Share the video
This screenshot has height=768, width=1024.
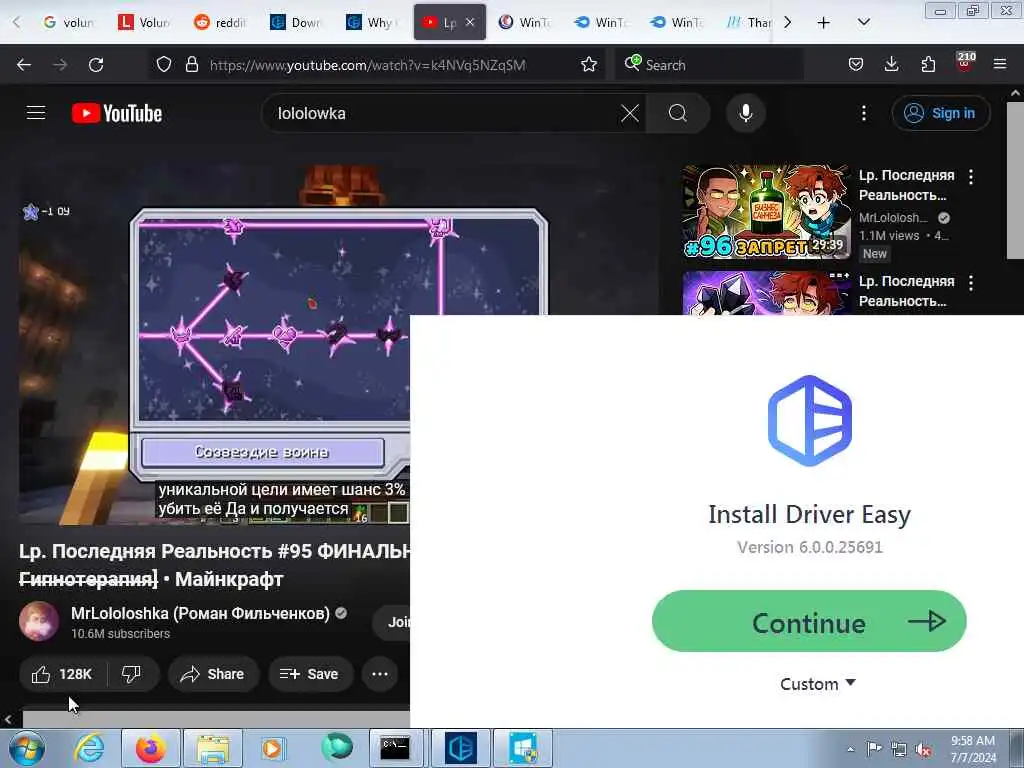point(213,674)
